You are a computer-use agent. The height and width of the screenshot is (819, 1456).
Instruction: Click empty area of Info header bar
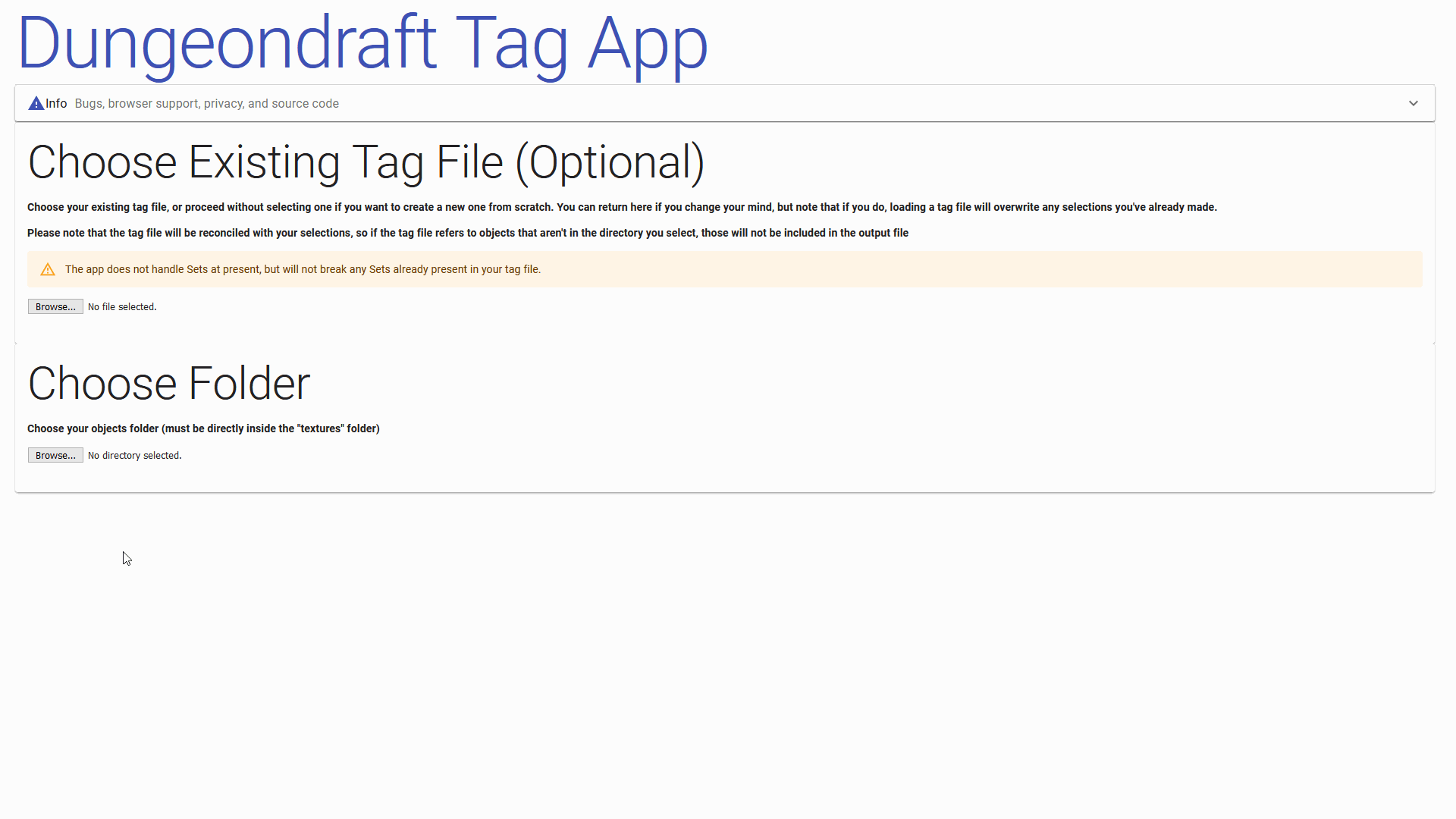tap(834, 104)
